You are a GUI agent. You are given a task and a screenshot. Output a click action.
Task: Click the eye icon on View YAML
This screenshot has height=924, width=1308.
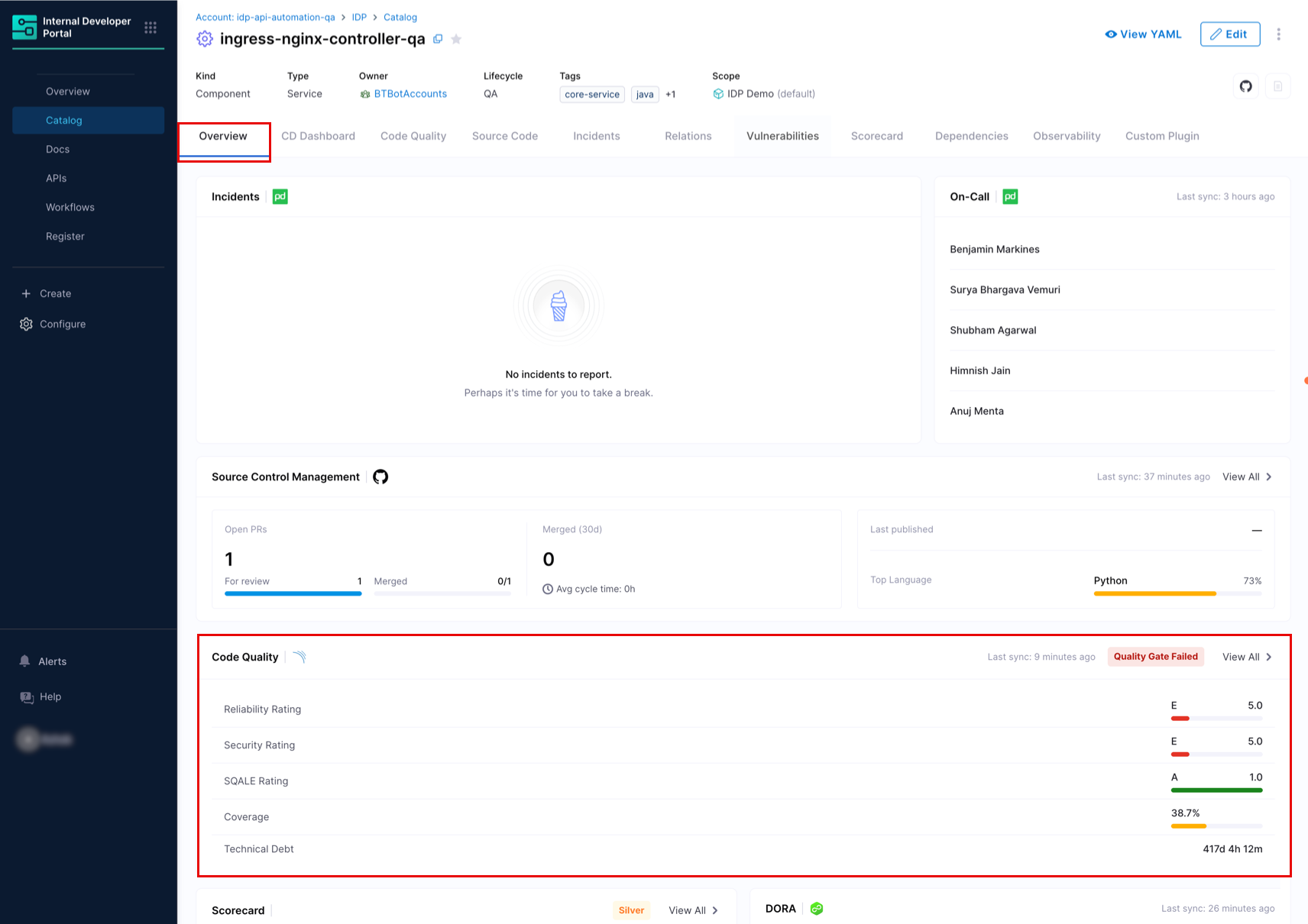(x=1111, y=34)
